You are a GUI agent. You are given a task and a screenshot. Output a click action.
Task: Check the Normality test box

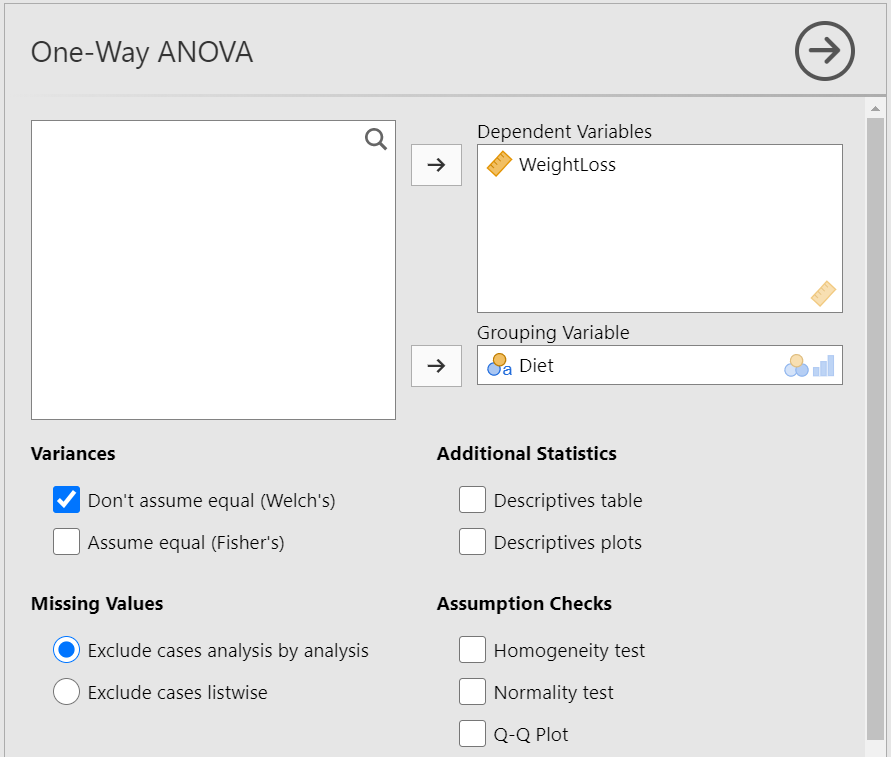472,692
